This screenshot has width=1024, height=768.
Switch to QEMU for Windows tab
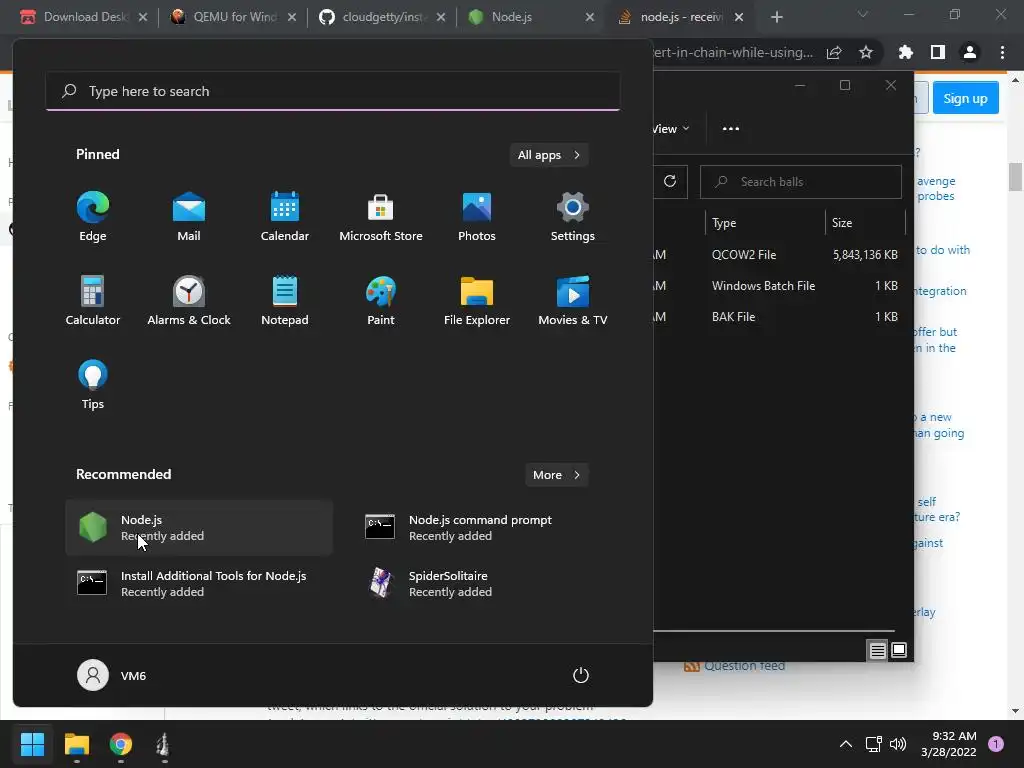coord(232,17)
